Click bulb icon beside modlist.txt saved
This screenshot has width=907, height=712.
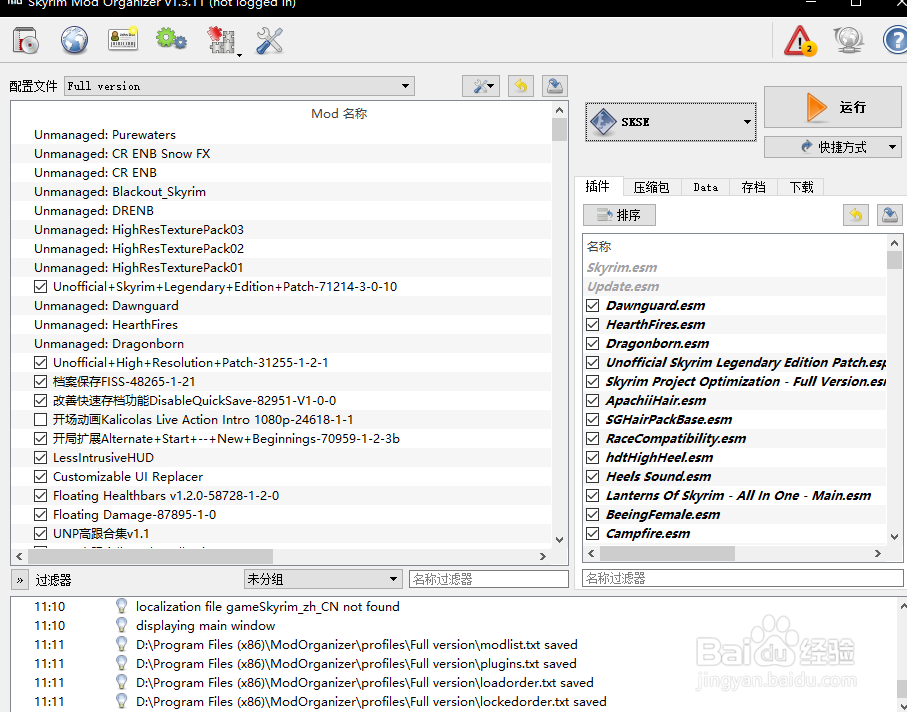(x=121, y=644)
